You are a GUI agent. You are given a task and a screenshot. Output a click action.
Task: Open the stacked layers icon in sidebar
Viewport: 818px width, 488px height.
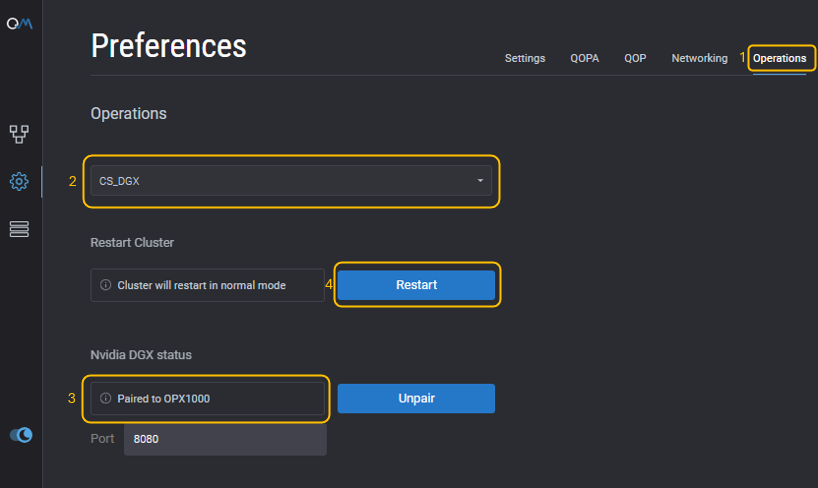click(19, 229)
